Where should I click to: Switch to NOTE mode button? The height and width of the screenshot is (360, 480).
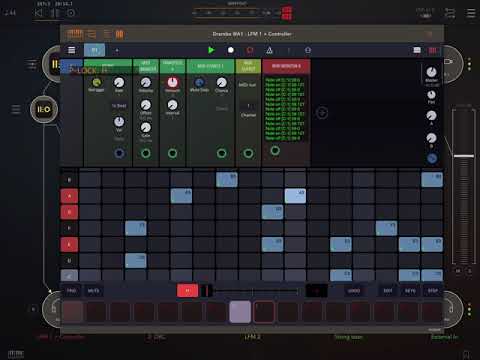pos(410,291)
